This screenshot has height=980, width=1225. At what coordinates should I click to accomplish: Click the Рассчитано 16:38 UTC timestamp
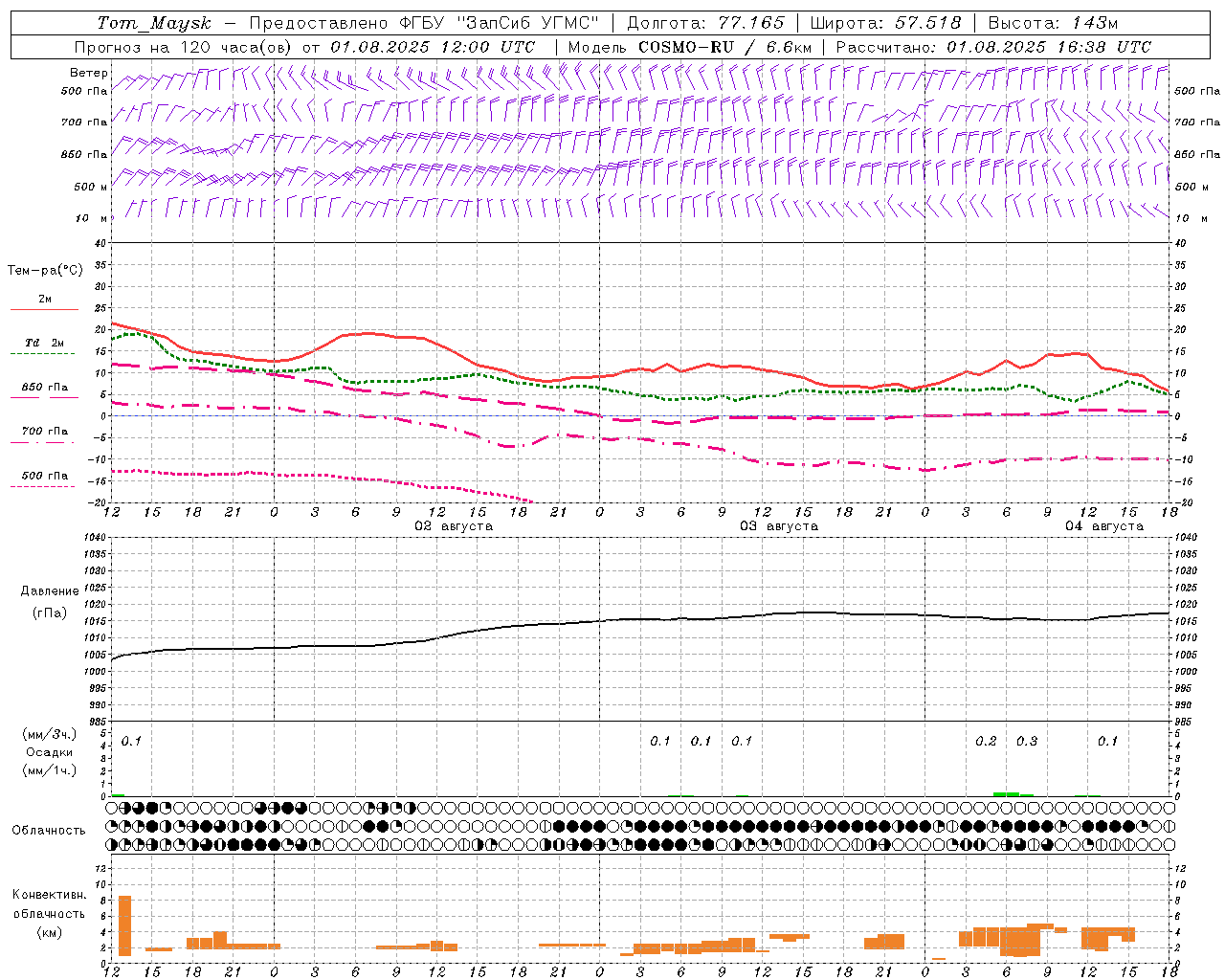click(993, 47)
